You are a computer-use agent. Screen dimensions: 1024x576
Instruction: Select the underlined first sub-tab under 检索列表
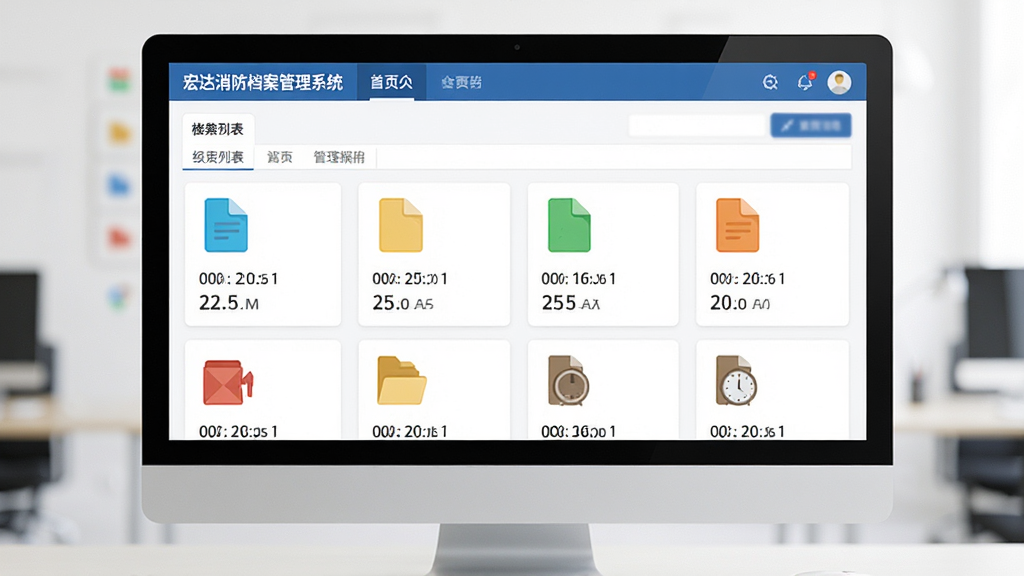[218, 157]
